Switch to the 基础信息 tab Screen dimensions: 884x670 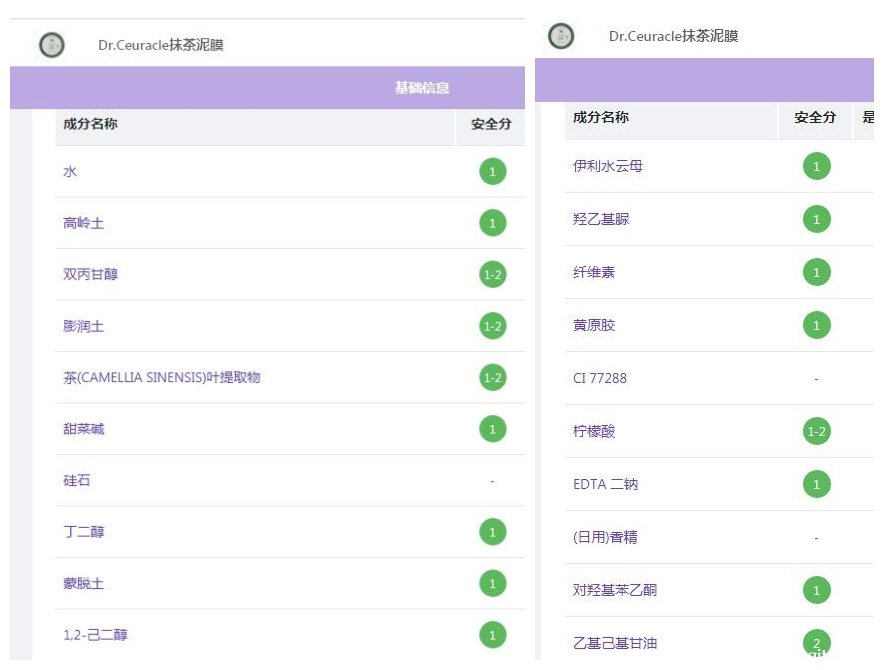point(421,88)
